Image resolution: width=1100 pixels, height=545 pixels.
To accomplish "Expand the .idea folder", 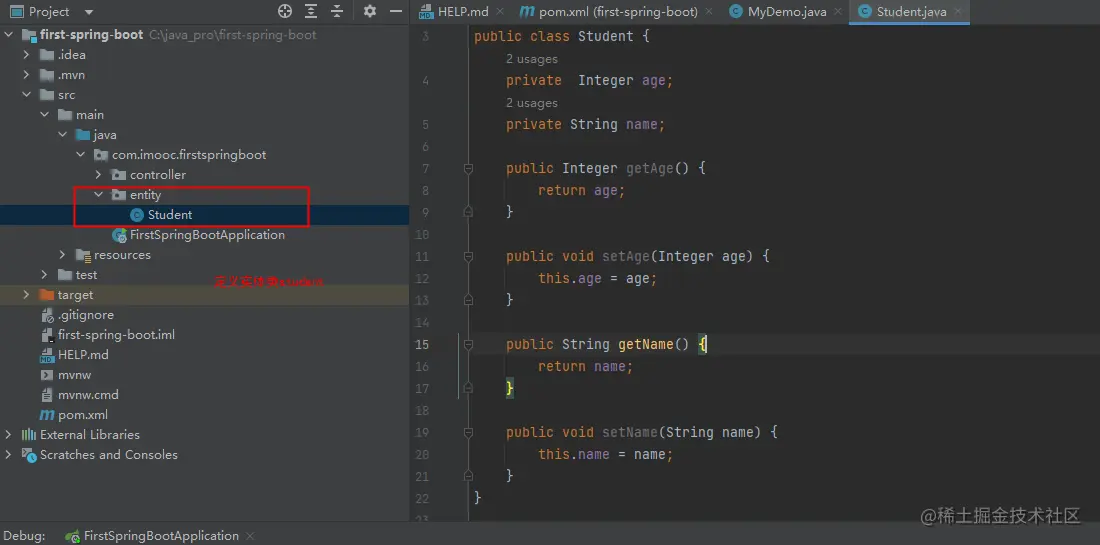I will tap(27, 55).
